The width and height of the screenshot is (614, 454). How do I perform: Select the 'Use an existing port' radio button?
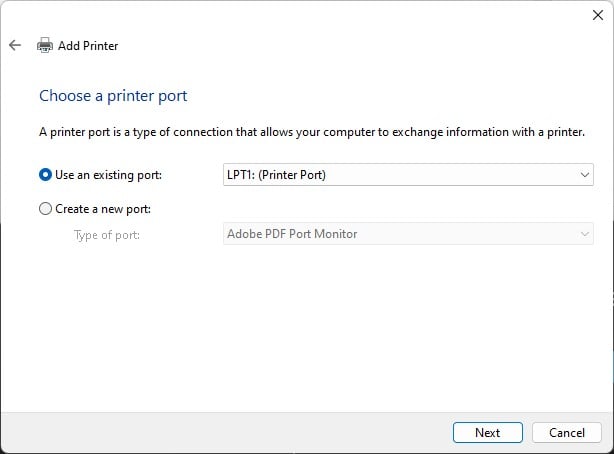[45, 175]
